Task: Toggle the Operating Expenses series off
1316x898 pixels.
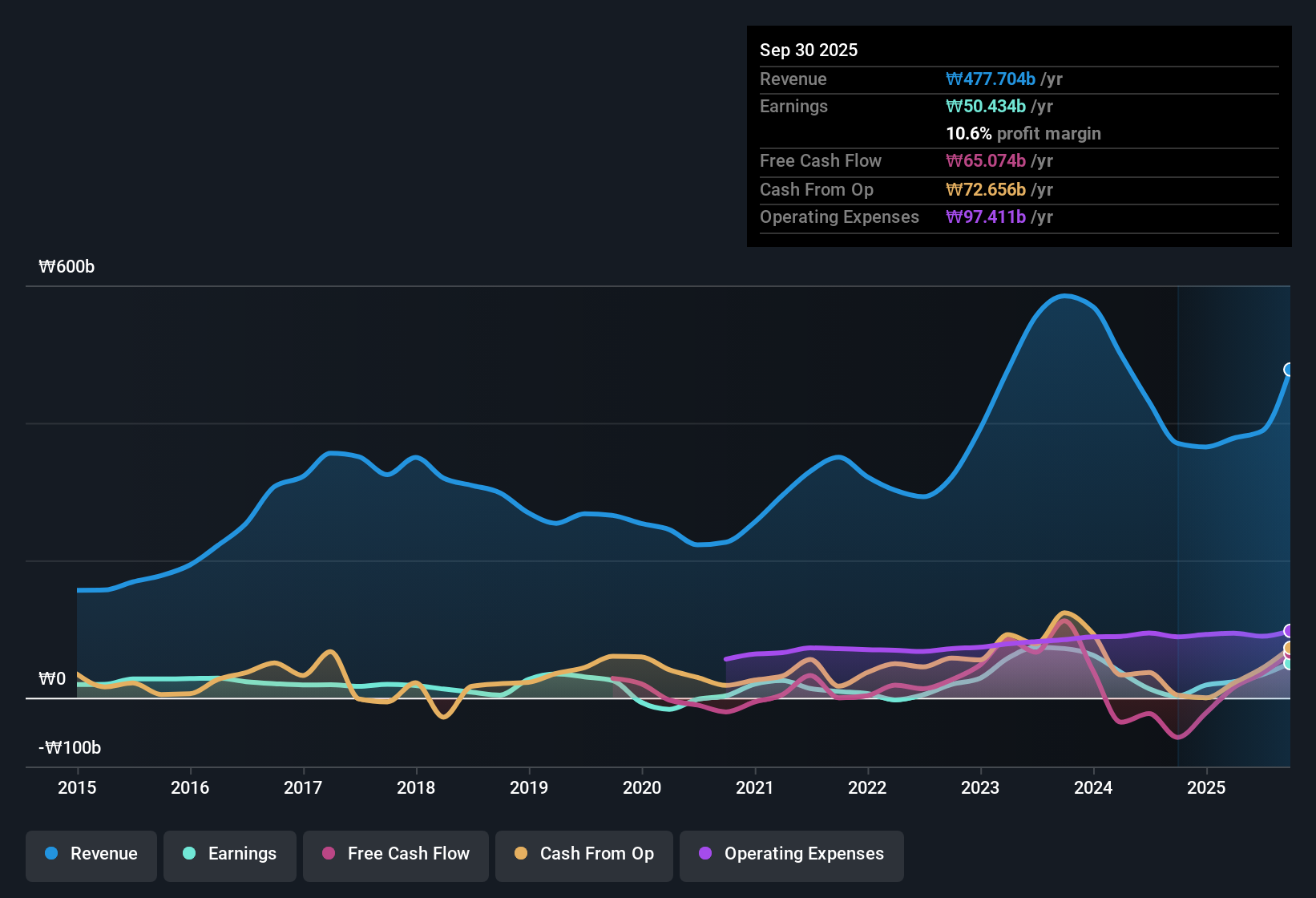Action: pyautogui.click(x=791, y=854)
